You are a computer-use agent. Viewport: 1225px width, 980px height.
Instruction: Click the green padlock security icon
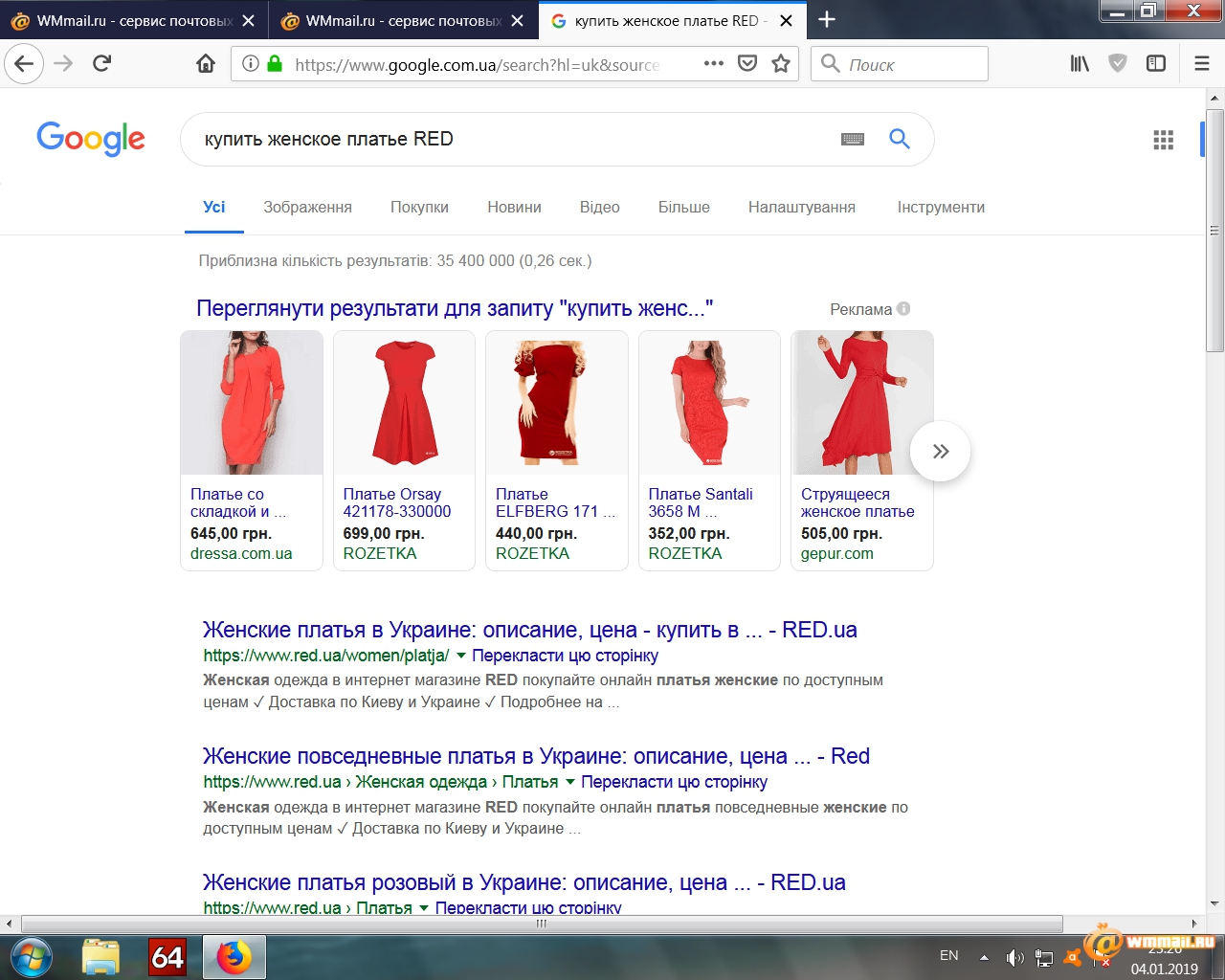pos(275,64)
